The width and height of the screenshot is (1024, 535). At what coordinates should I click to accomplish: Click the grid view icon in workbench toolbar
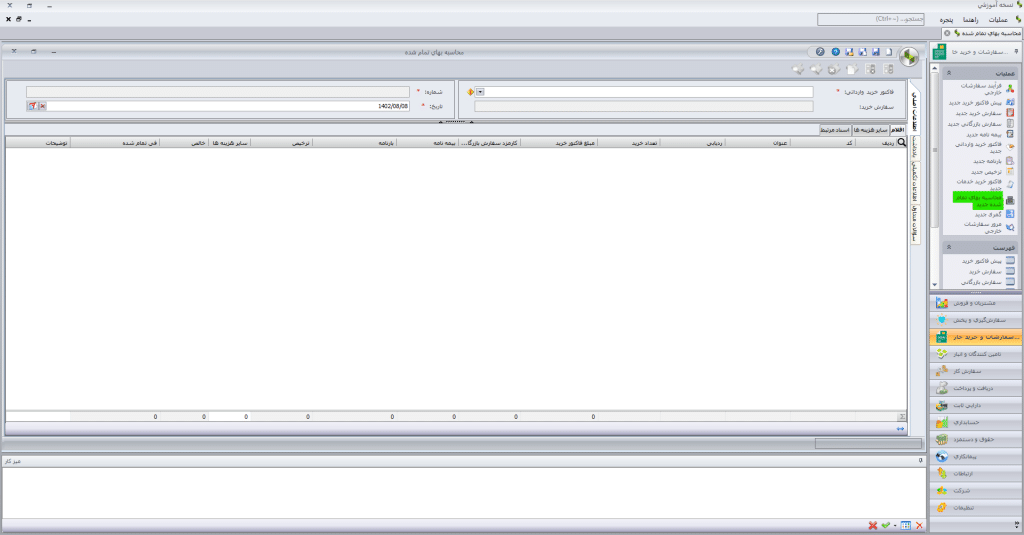905,525
